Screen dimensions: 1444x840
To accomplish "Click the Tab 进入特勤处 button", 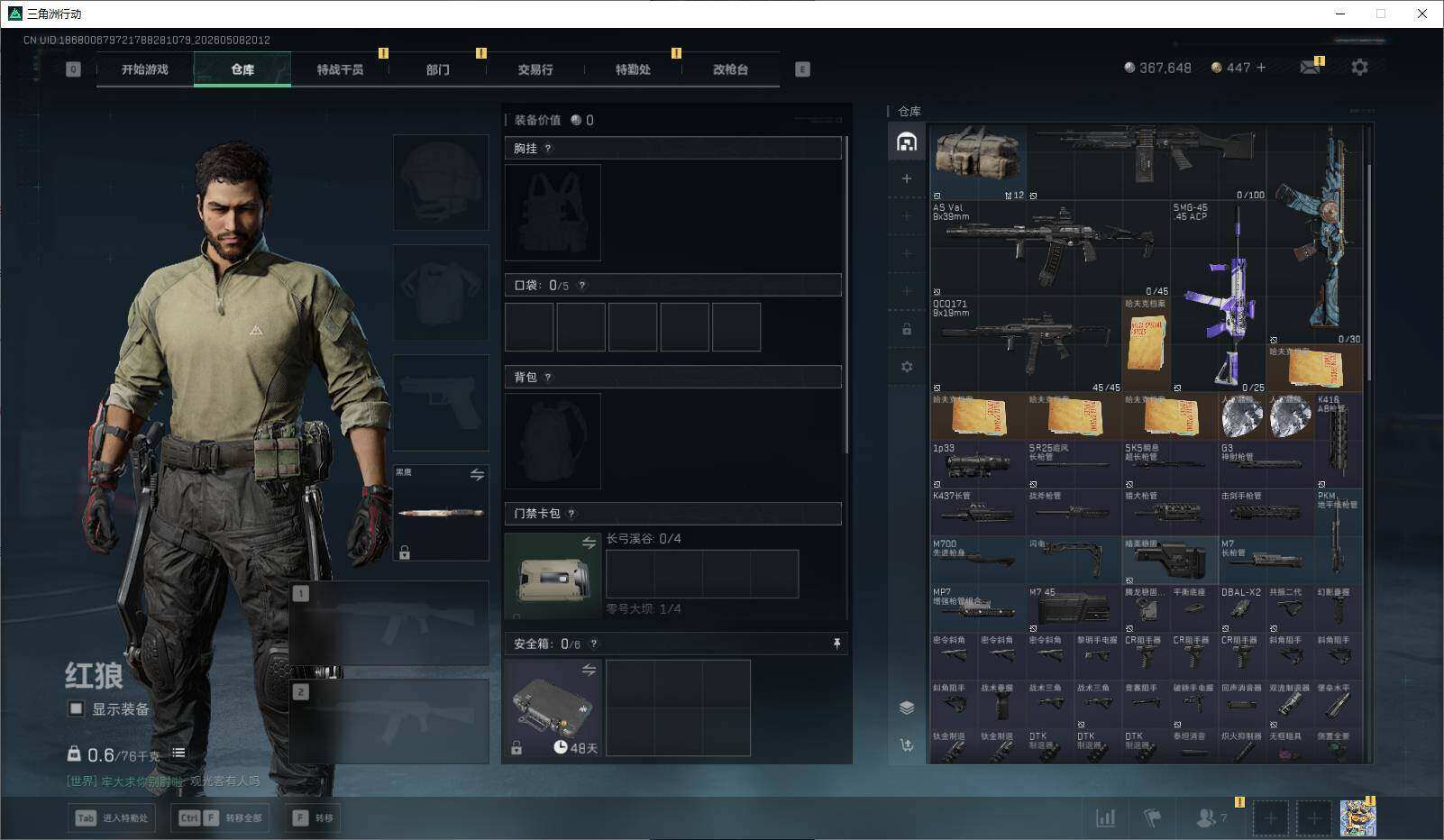I will [112, 817].
